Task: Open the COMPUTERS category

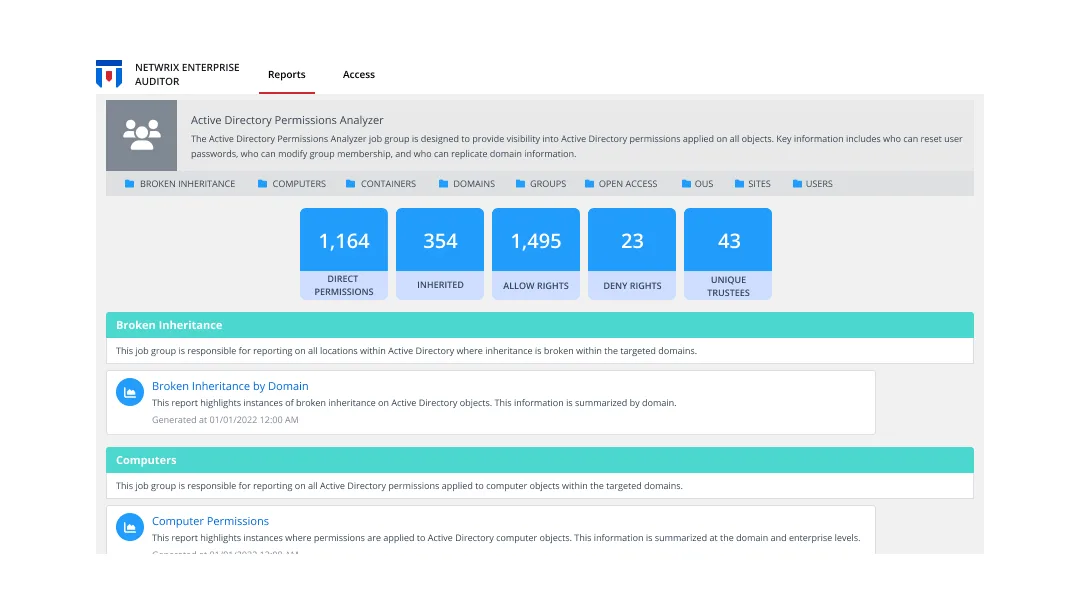Action: pyautogui.click(x=299, y=184)
